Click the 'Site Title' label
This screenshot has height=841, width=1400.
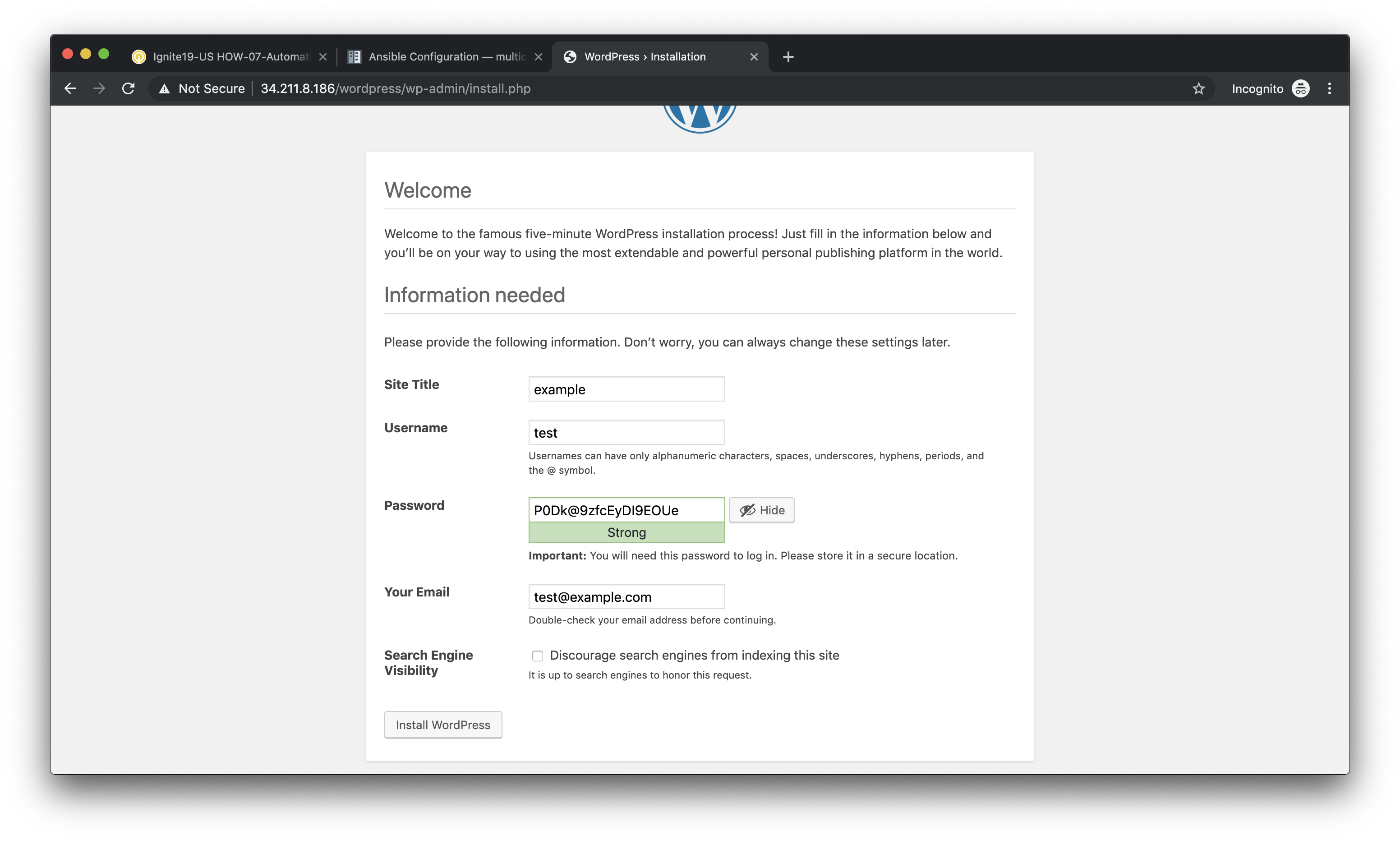coord(411,384)
